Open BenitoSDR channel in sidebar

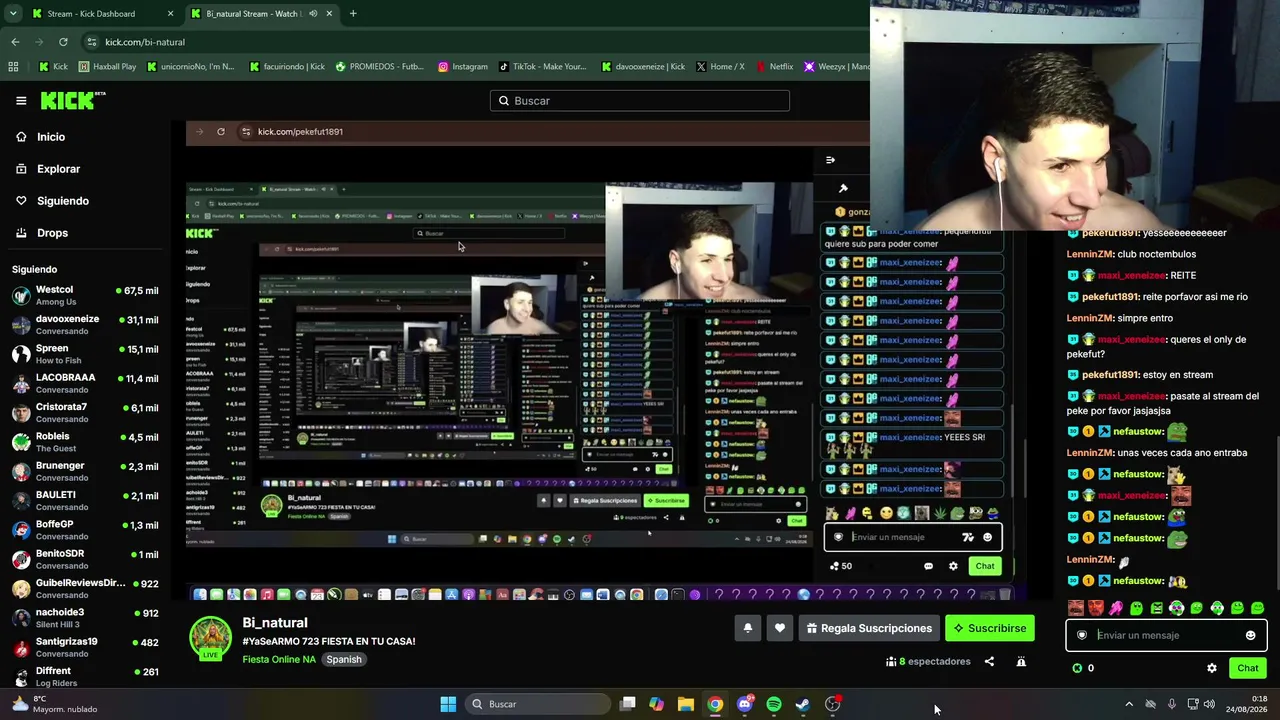coord(86,559)
